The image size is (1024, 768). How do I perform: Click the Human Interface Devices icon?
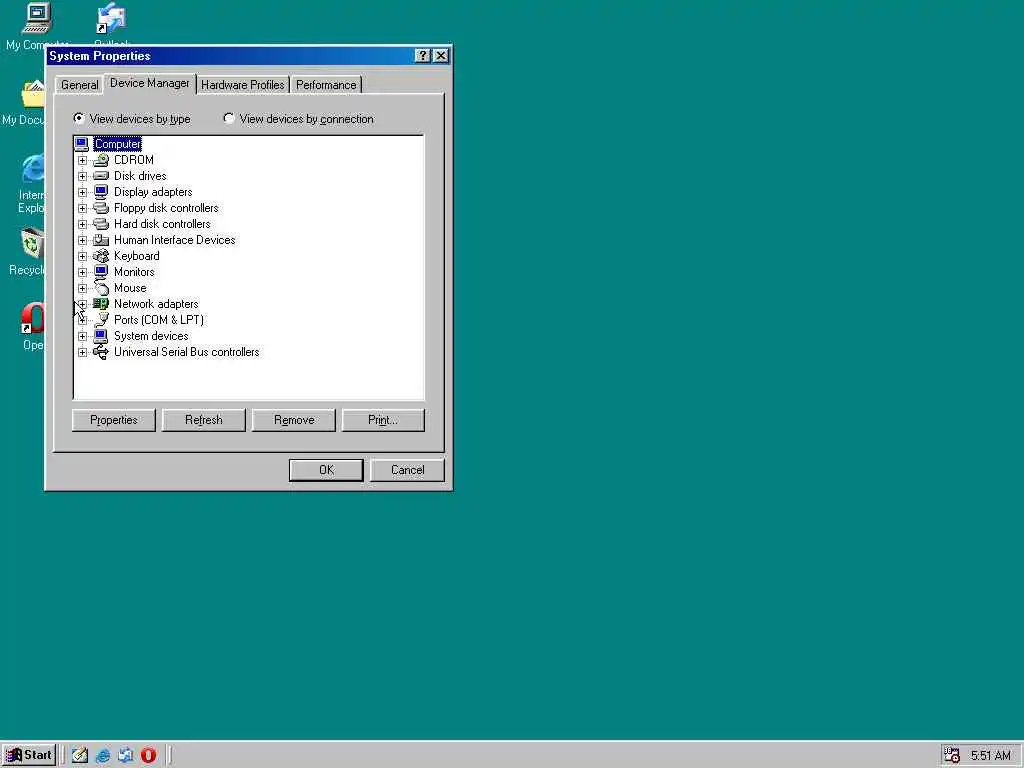click(101, 240)
